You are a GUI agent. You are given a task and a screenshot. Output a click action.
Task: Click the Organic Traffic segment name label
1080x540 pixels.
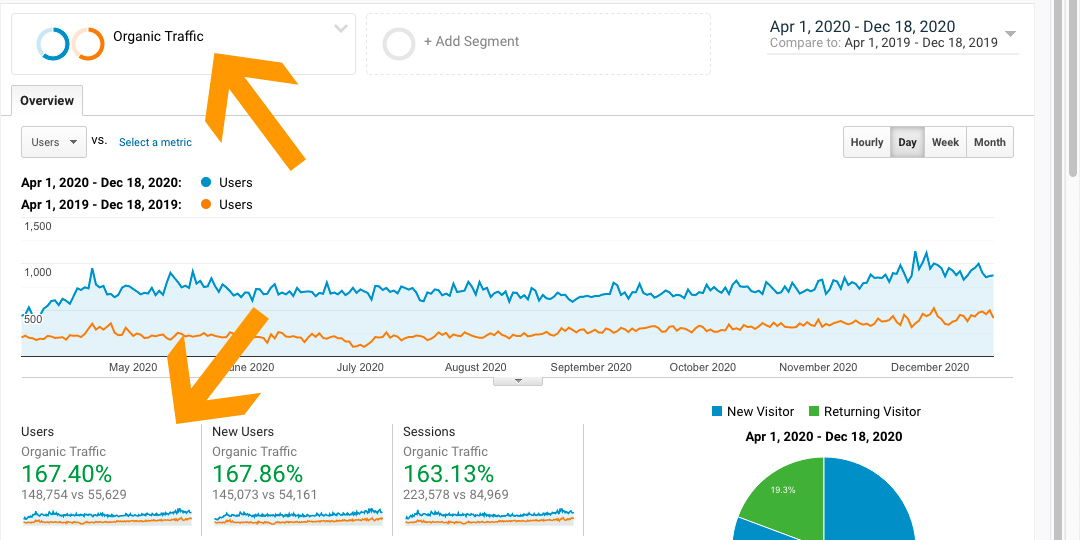point(158,37)
